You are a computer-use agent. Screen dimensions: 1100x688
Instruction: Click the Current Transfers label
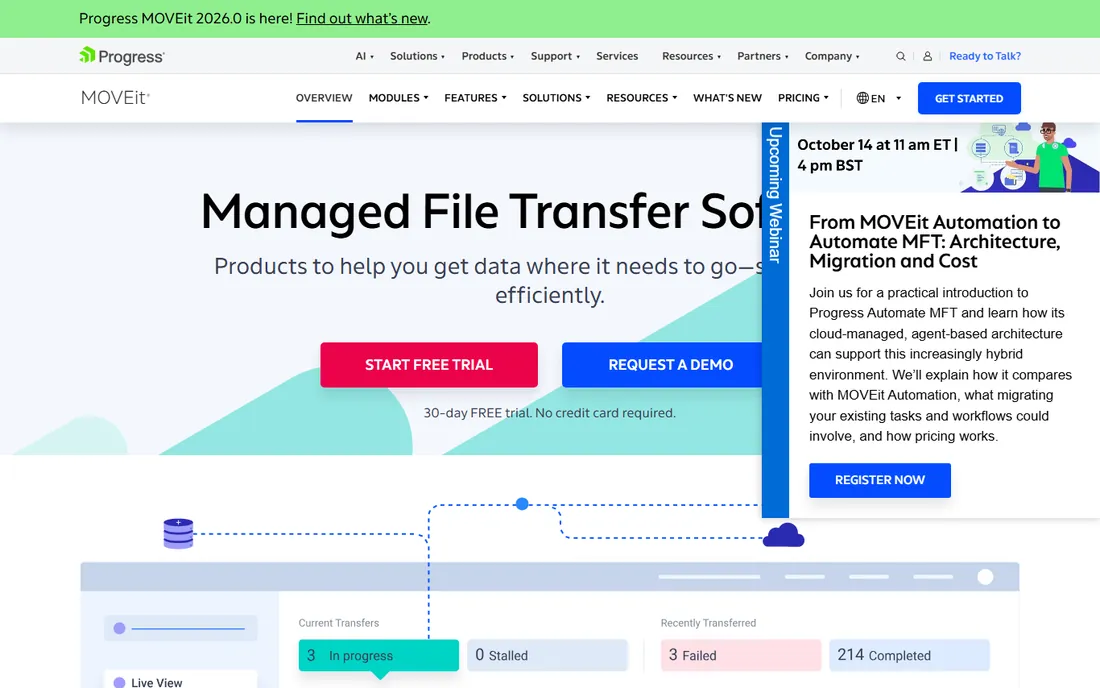339,623
